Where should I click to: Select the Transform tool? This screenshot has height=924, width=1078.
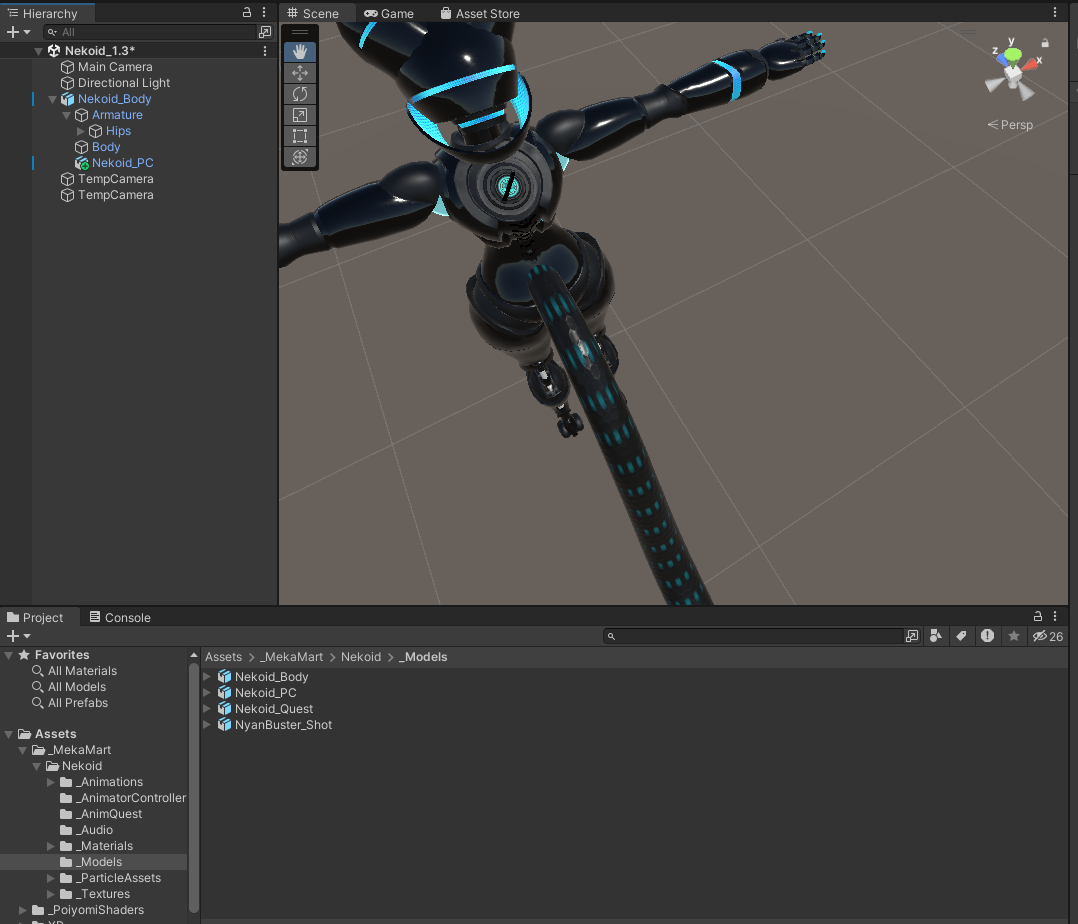click(x=299, y=157)
